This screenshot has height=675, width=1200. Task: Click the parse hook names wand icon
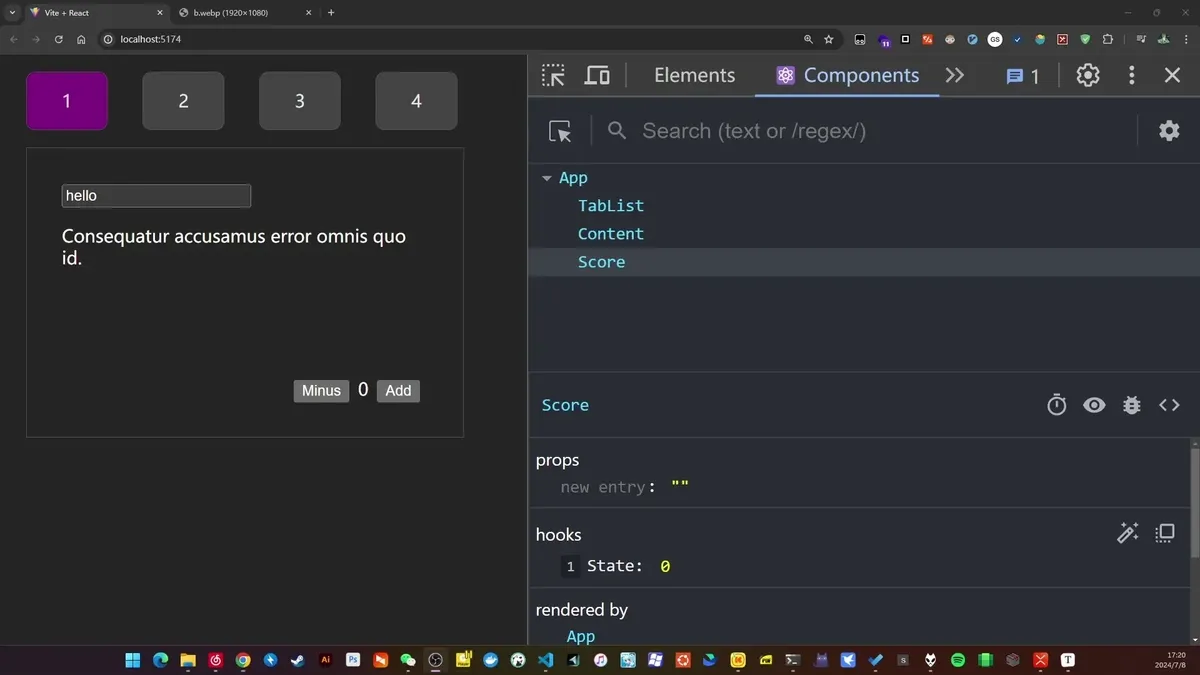(1128, 533)
